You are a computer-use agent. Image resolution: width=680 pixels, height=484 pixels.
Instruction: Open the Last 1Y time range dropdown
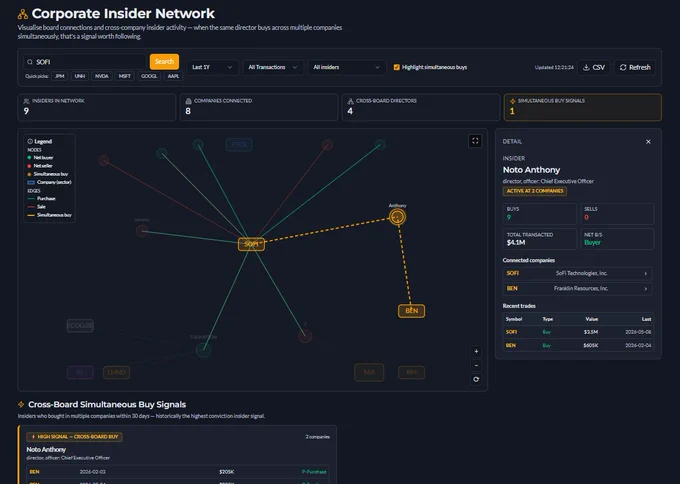pyautogui.click(x=212, y=67)
